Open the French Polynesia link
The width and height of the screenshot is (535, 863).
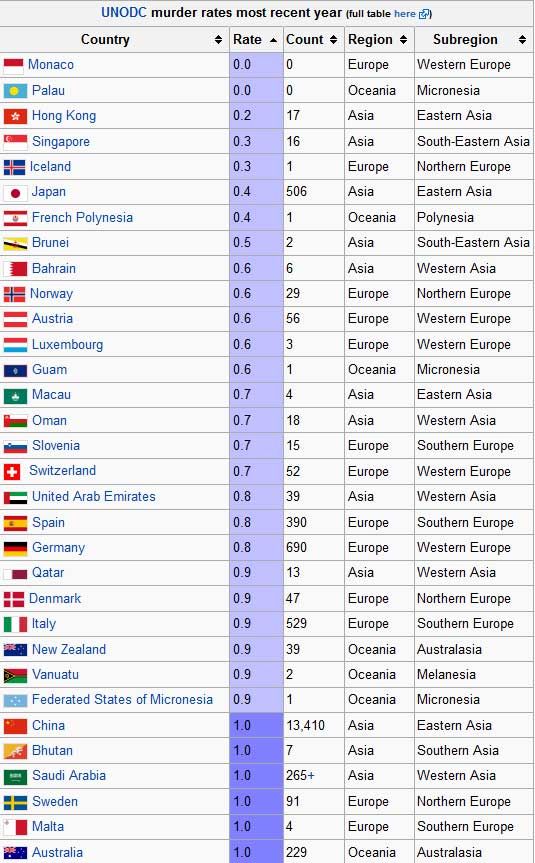82,217
